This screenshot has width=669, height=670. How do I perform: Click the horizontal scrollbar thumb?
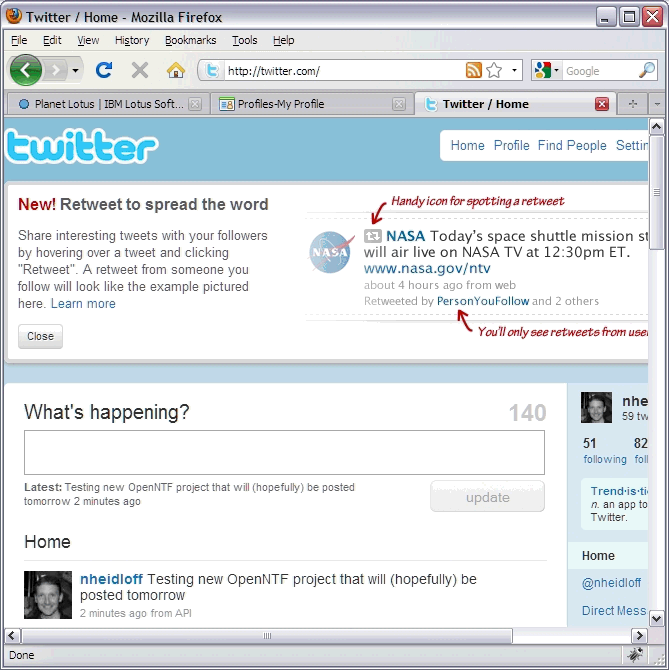[267, 635]
